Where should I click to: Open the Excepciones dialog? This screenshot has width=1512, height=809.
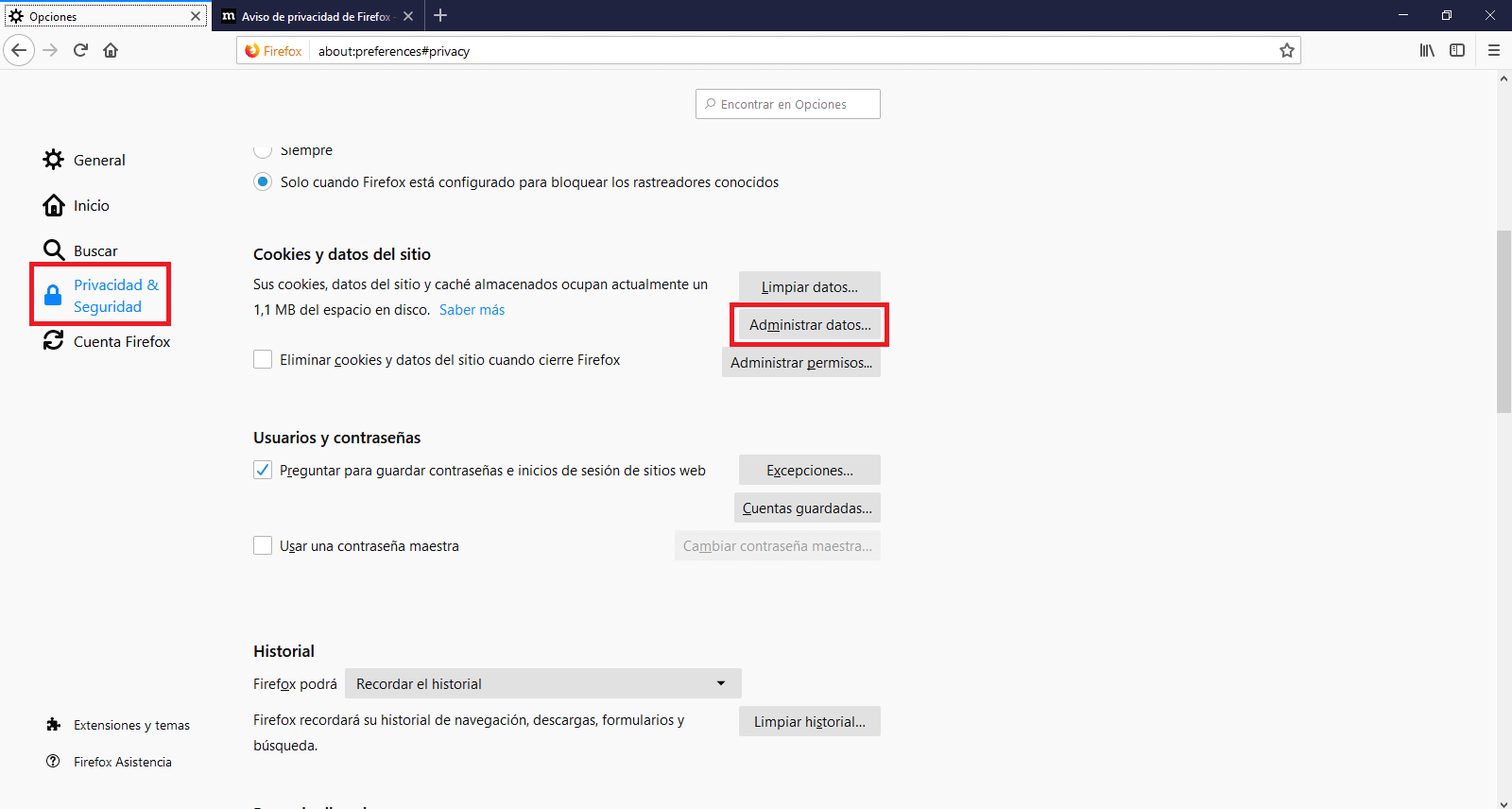click(810, 470)
